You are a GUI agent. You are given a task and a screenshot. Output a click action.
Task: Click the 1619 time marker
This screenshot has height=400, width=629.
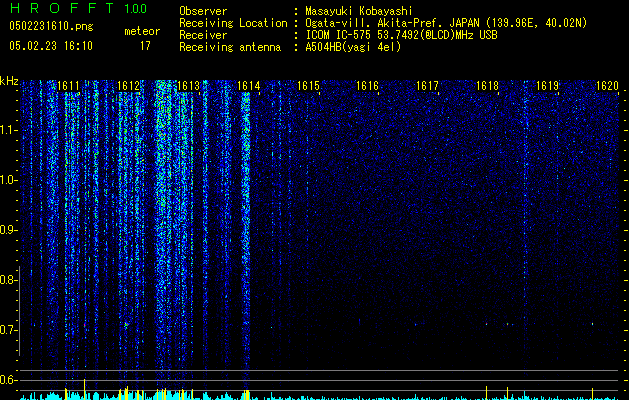pos(548,85)
